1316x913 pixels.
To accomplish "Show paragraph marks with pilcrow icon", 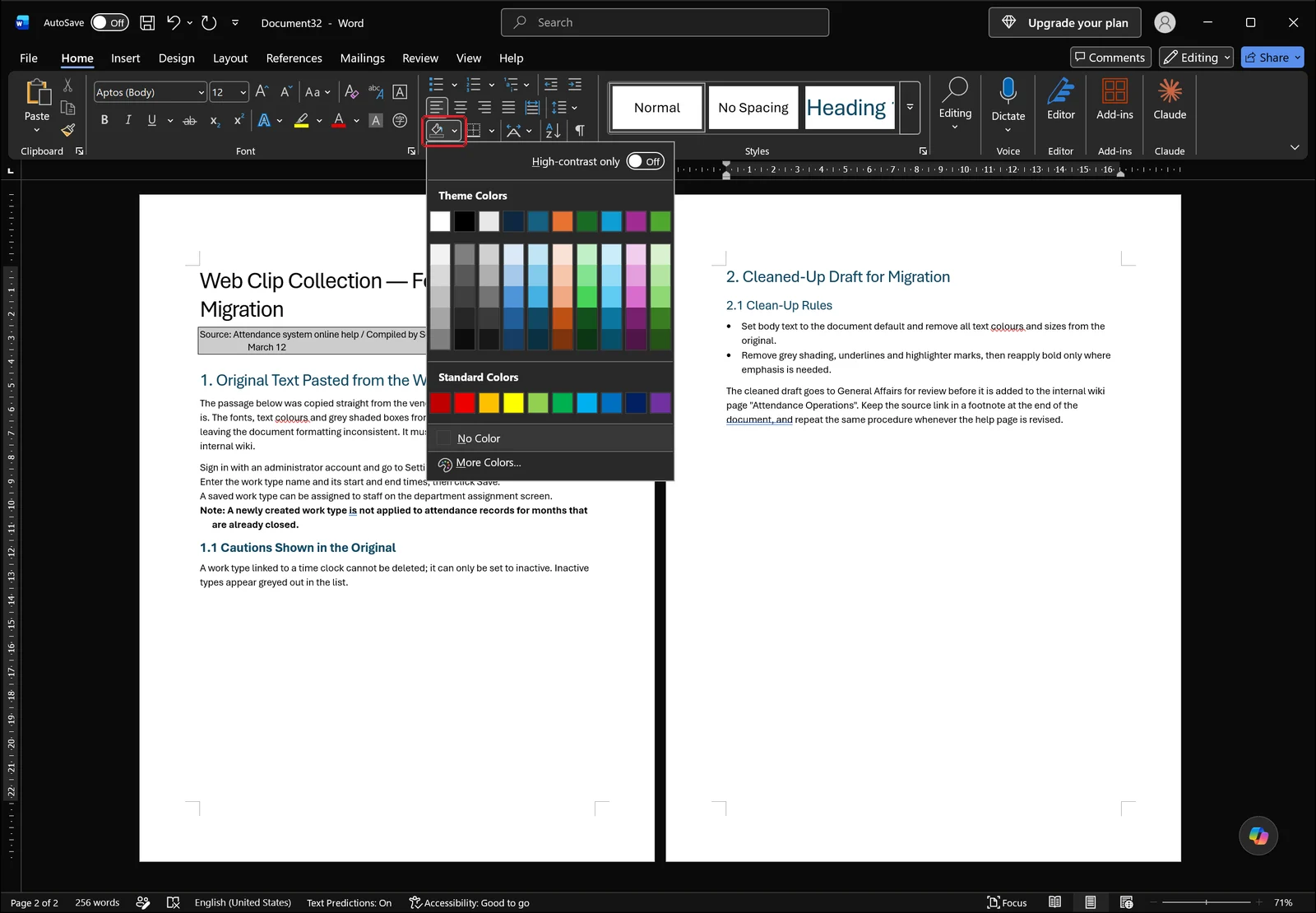I will [x=580, y=130].
